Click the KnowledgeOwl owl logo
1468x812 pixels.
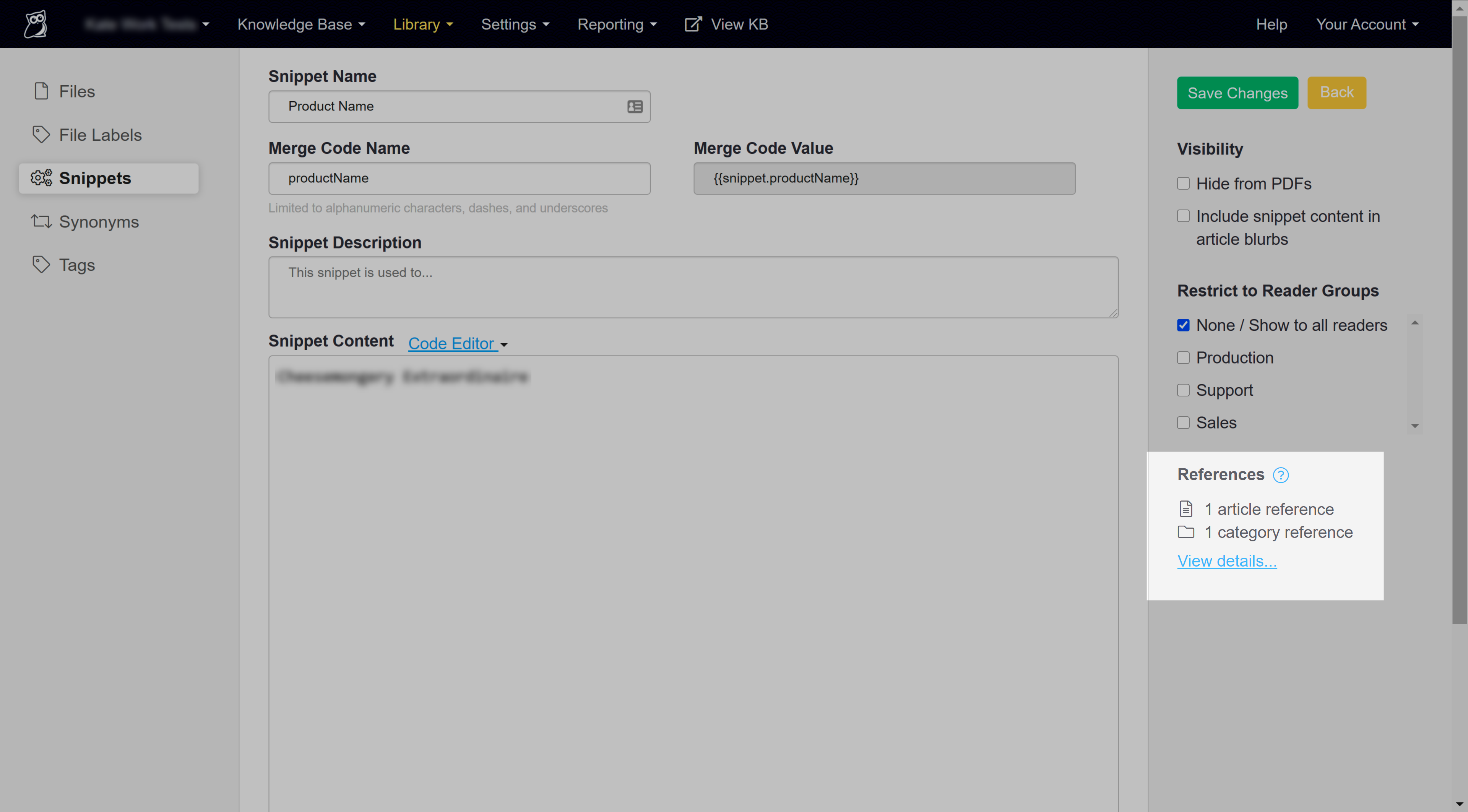pos(36,24)
